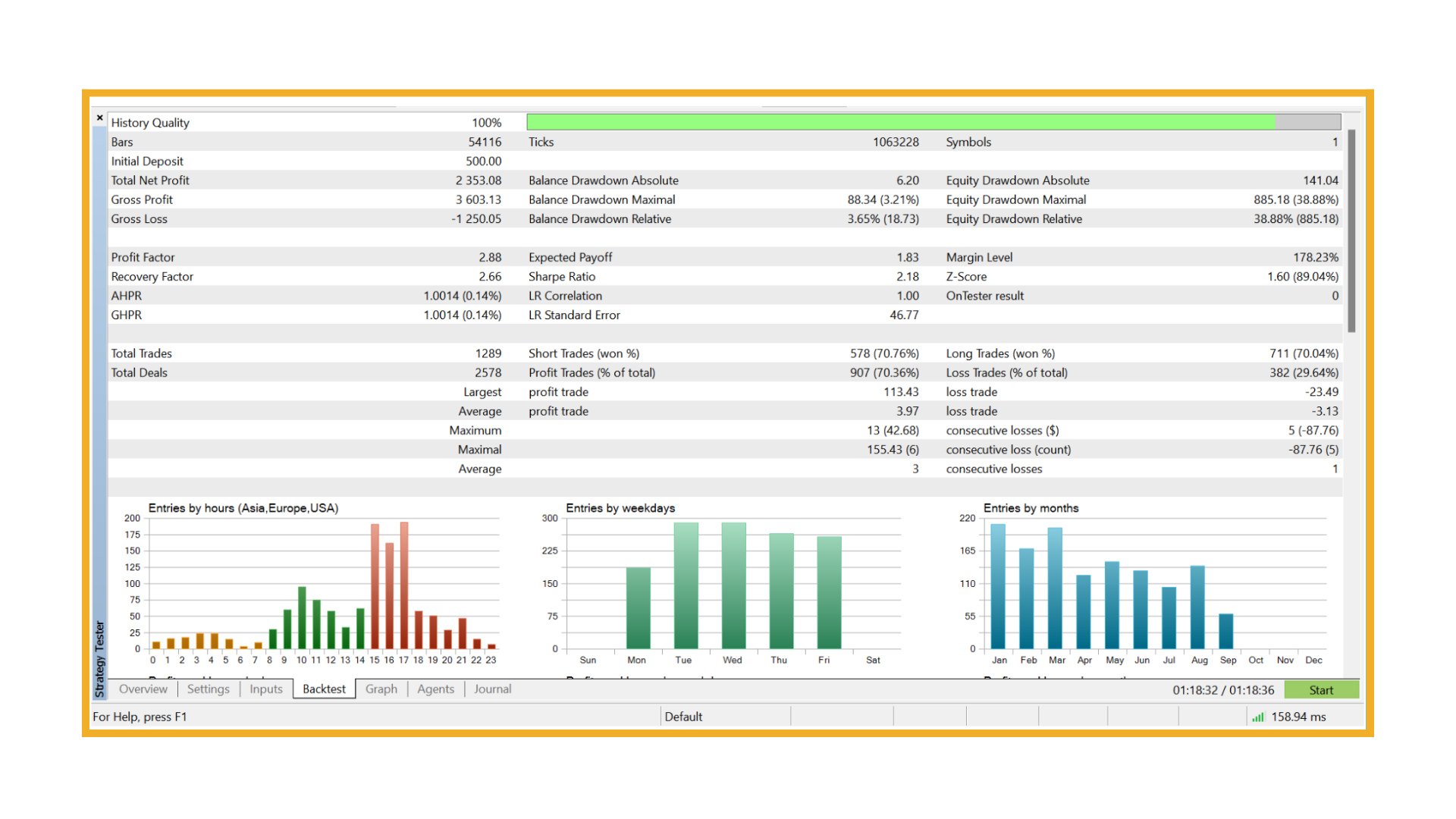Open the Journal tab
This screenshot has height=819, width=1456.
tap(492, 689)
